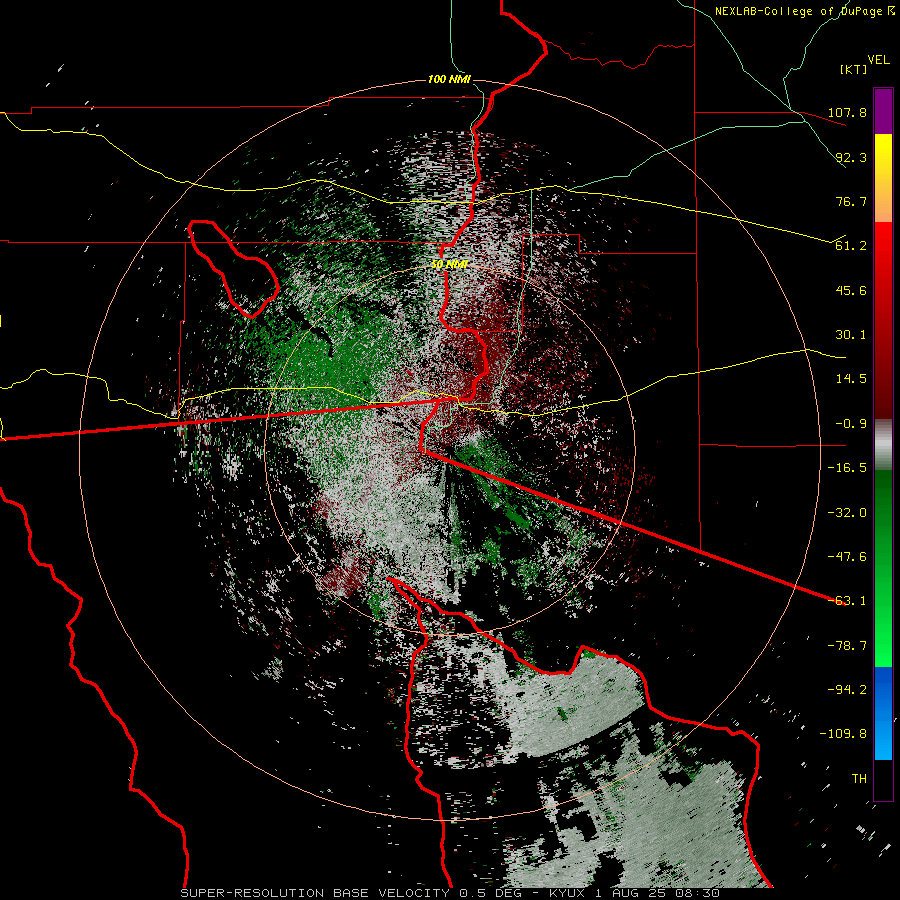Image resolution: width=900 pixels, height=900 pixels.
Task: Click the -109.8 velocity scale value
Action: point(843,734)
